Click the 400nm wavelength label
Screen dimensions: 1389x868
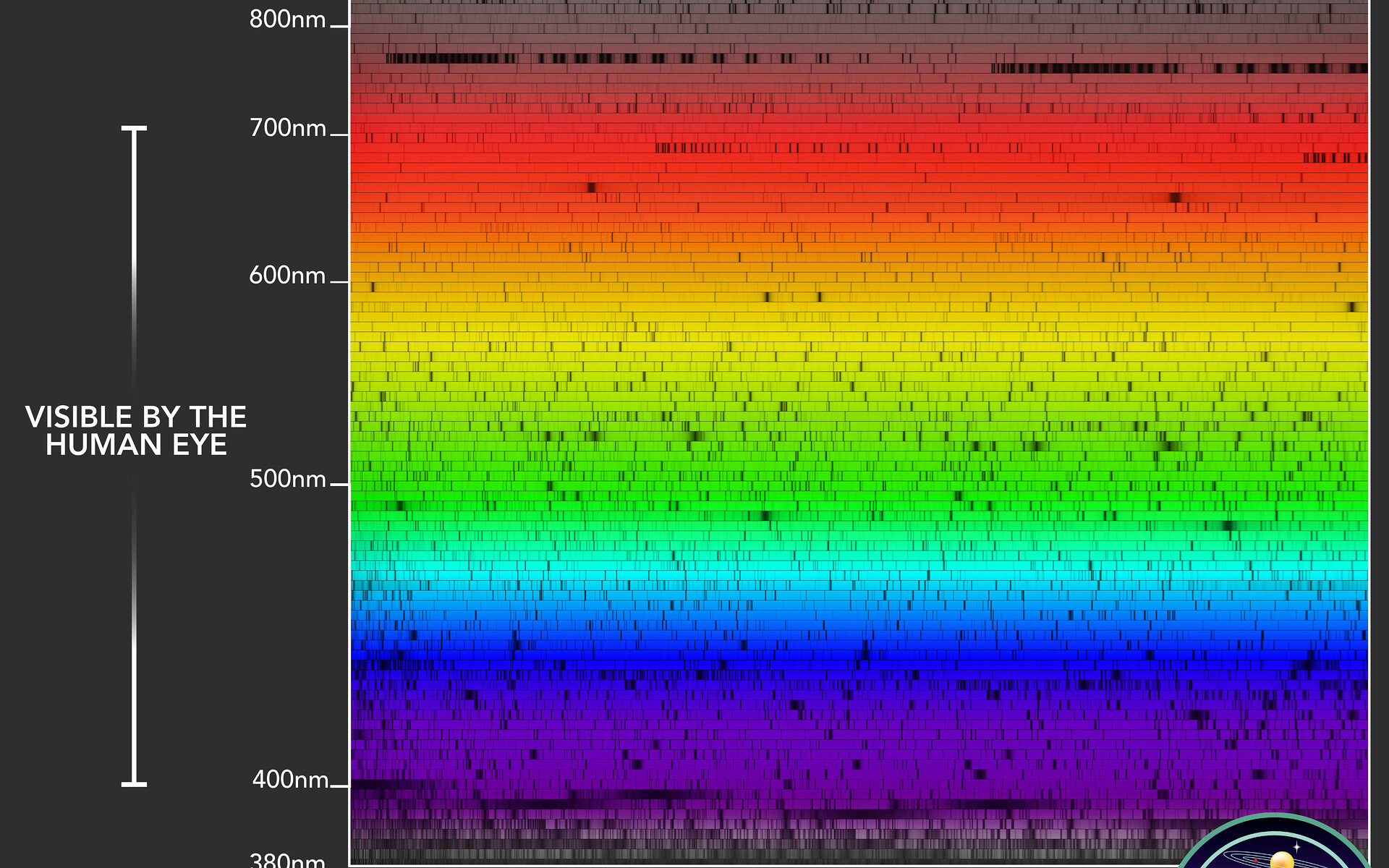(x=290, y=780)
